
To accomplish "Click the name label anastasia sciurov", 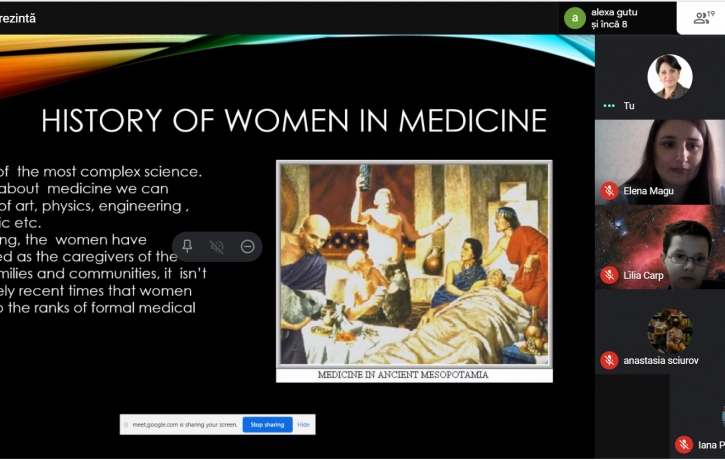I will [661, 361].
